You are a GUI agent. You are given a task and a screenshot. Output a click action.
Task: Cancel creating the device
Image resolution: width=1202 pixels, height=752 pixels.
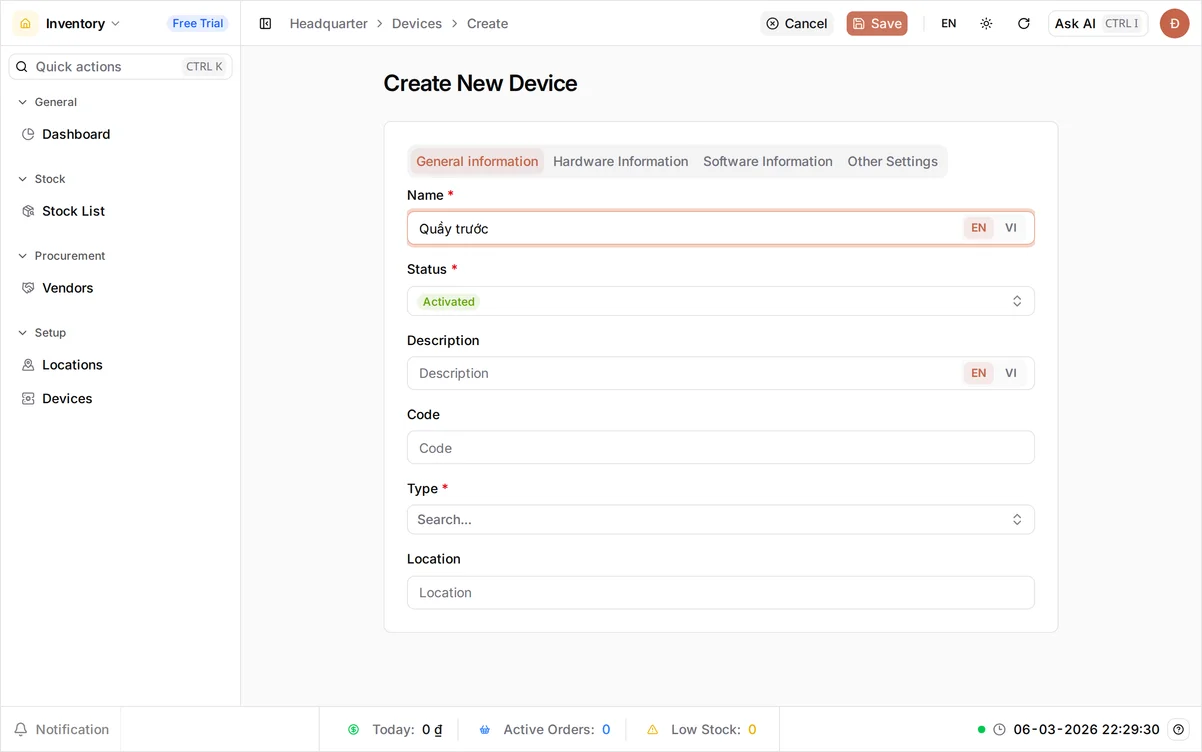pyautogui.click(x=797, y=23)
